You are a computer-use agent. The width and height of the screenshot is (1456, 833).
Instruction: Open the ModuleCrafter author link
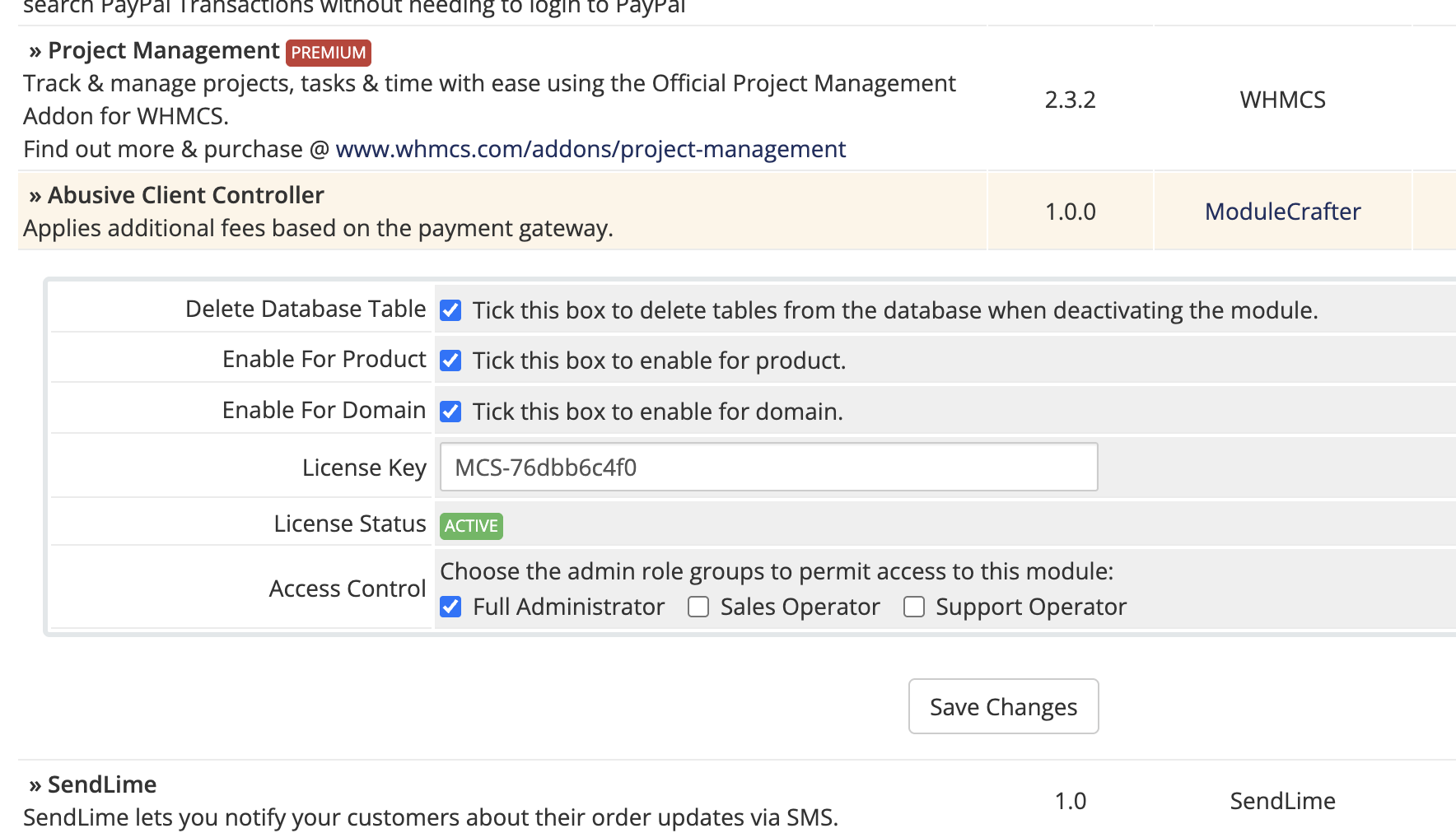[x=1282, y=212]
